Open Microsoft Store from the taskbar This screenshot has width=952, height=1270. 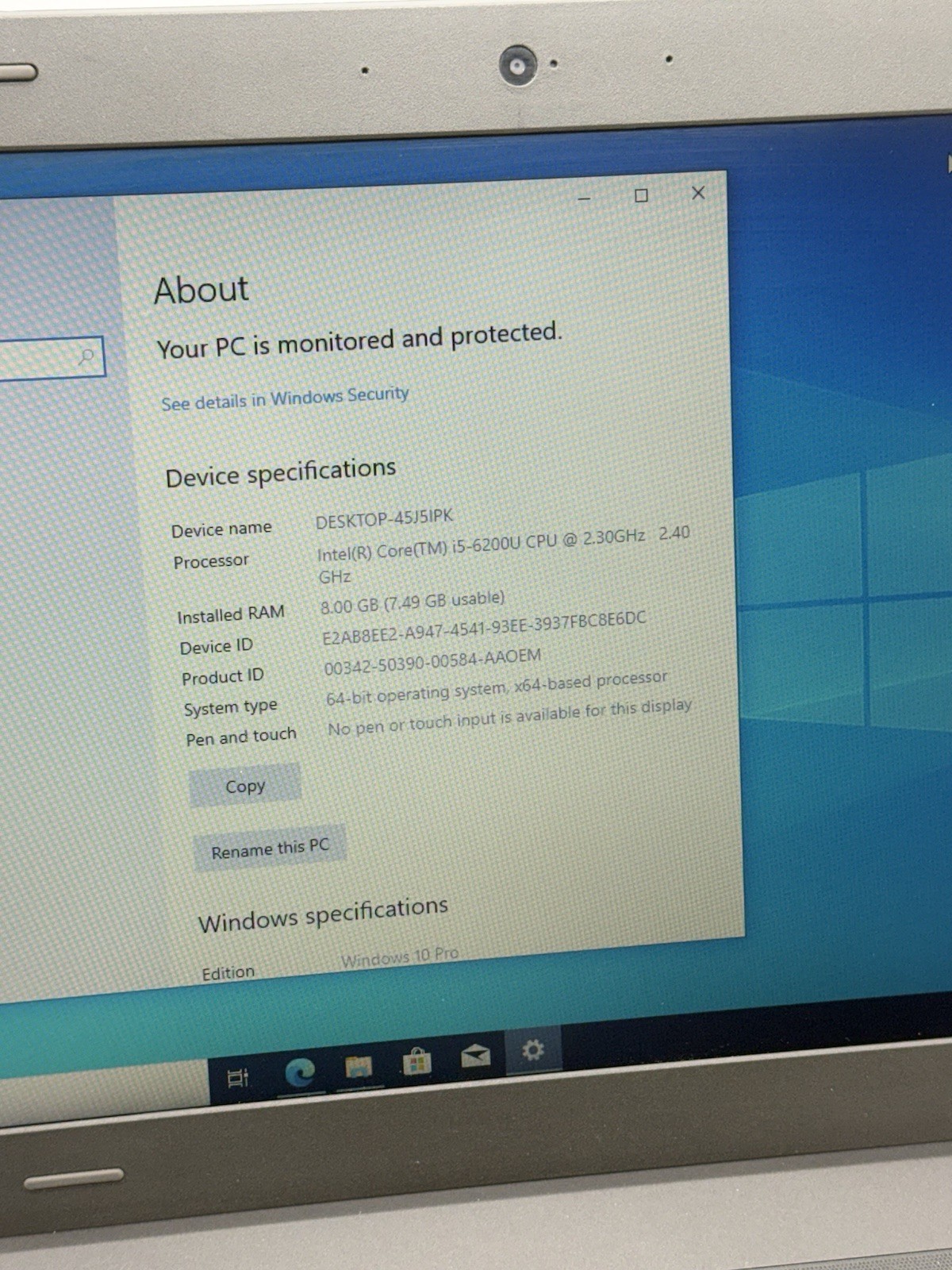point(416,1062)
